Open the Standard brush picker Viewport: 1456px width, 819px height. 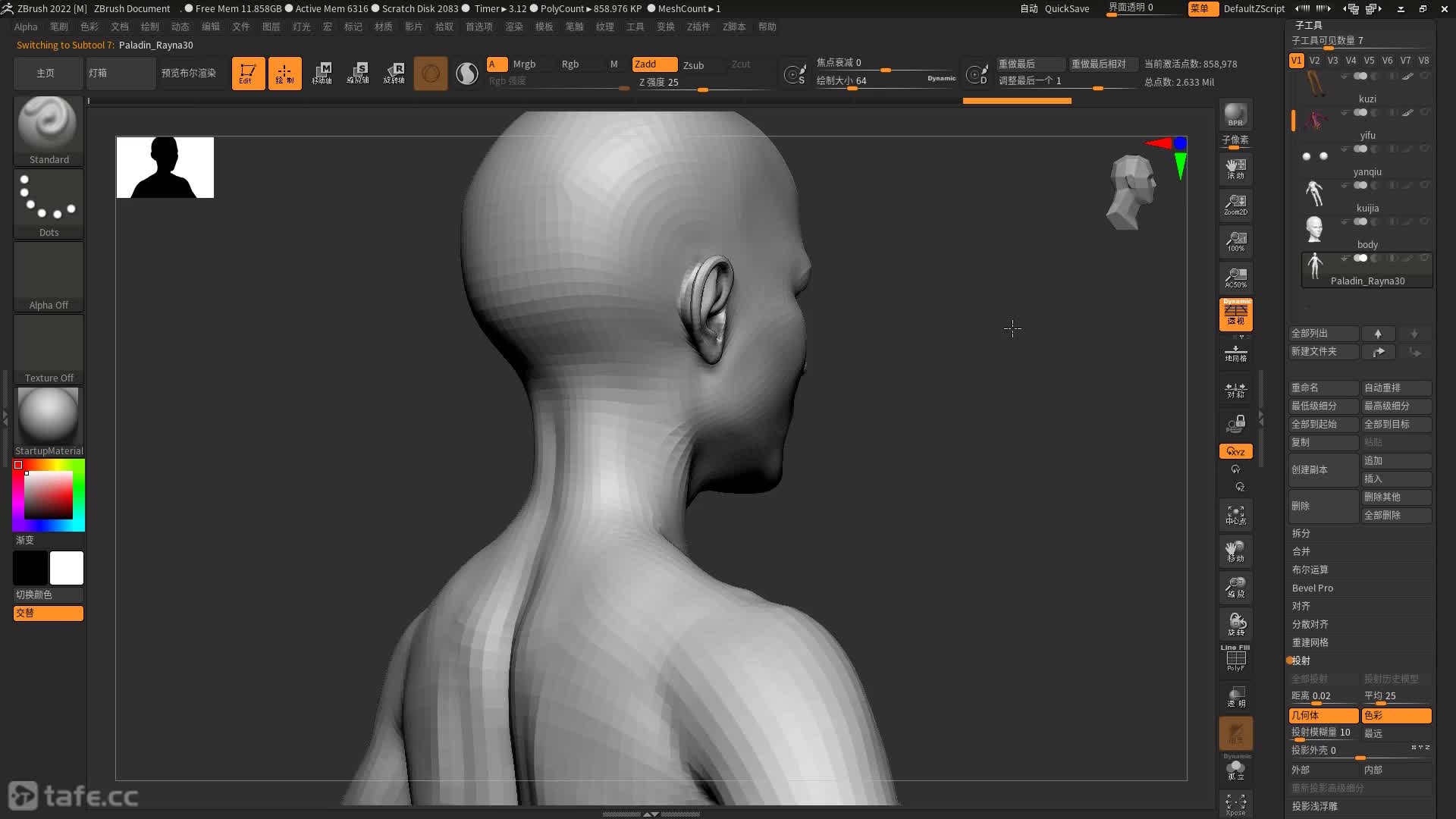[x=49, y=130]
